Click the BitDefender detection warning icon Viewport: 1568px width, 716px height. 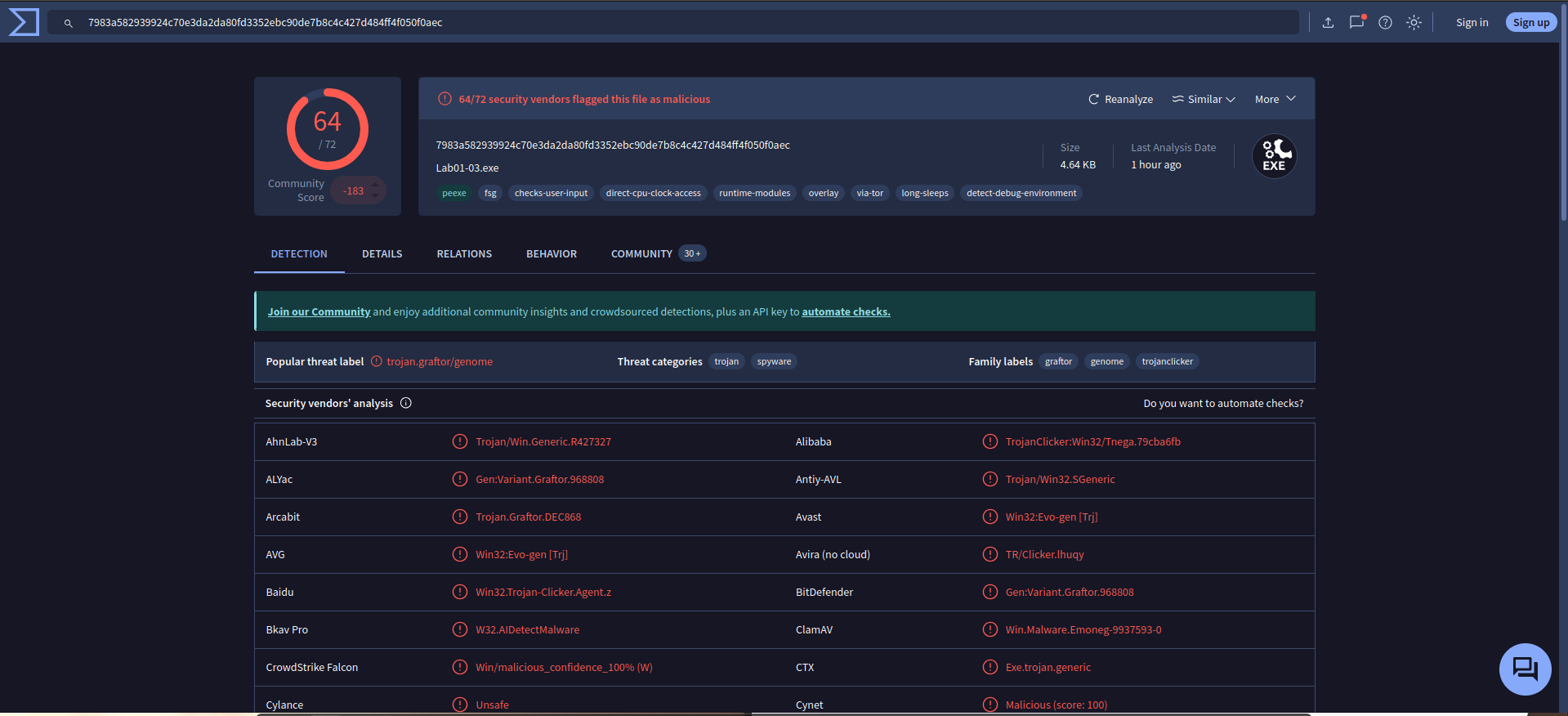(x=989, y=592)
